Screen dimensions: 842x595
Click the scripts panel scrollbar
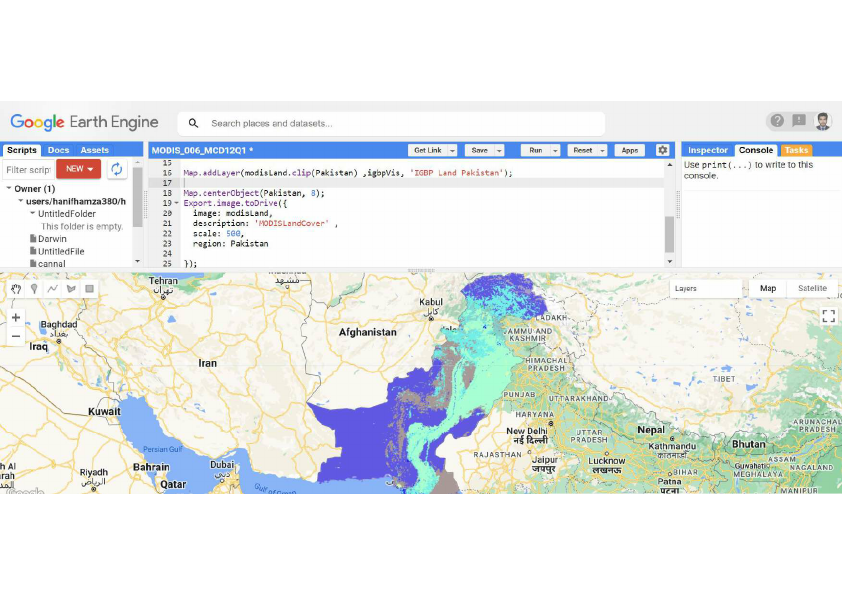pyautogui.click(x=137, y=197)
